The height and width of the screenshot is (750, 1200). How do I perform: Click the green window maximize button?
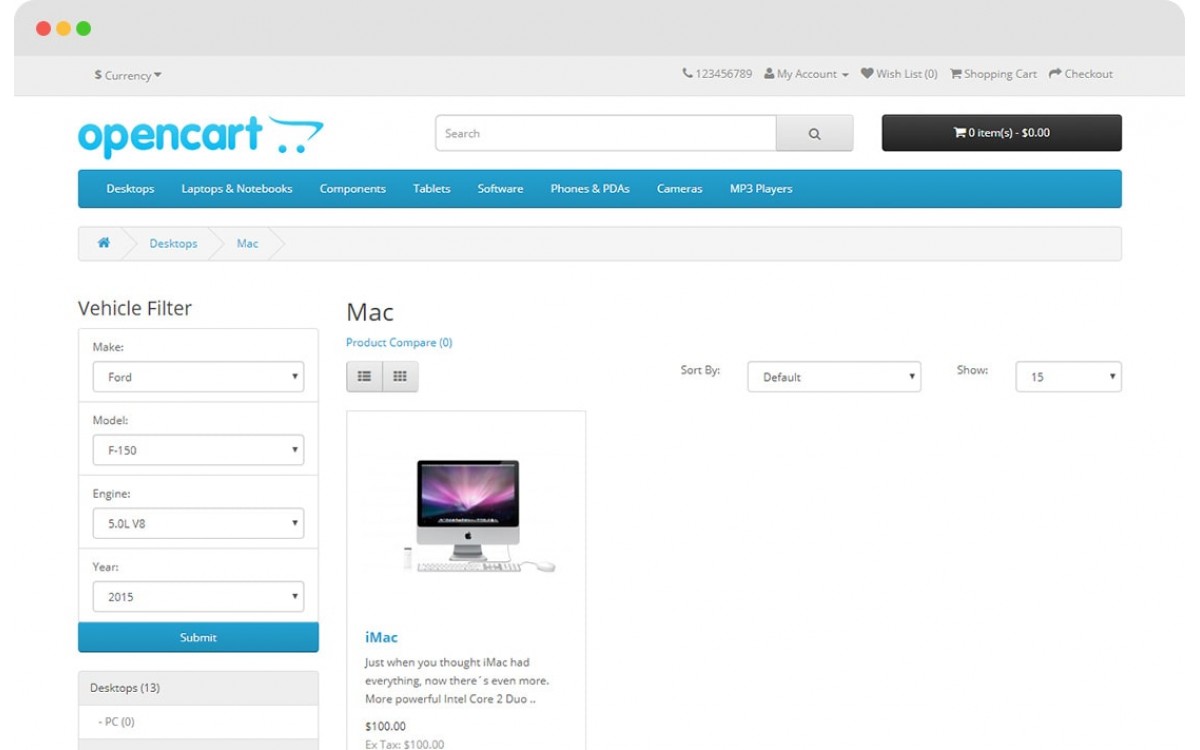pyautogui.click(x=83, y=28)
